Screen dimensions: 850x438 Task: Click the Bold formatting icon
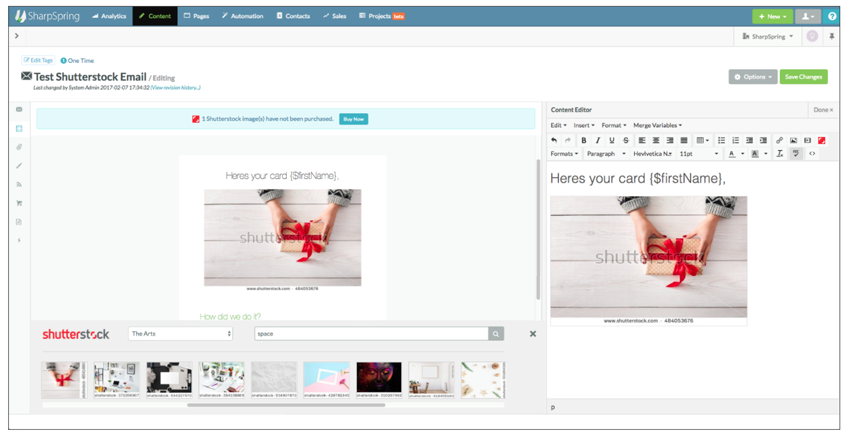pos(584,140)
